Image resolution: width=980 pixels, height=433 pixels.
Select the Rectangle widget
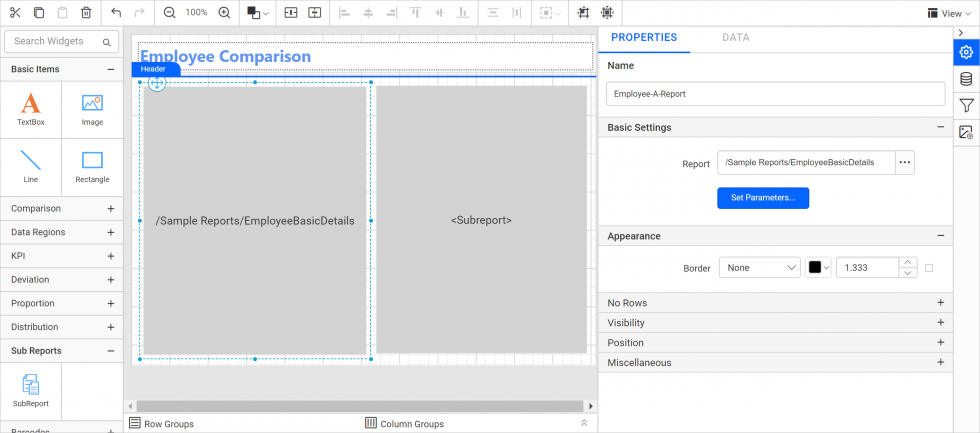pyautogui.click(x=92, y=167)
